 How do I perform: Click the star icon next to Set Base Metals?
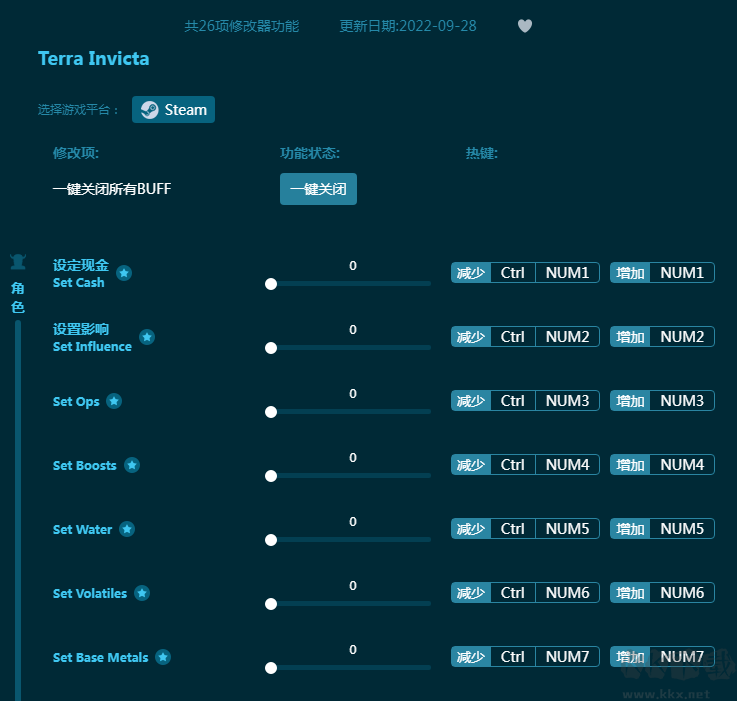pyautogui.click(x=163, y=657)
